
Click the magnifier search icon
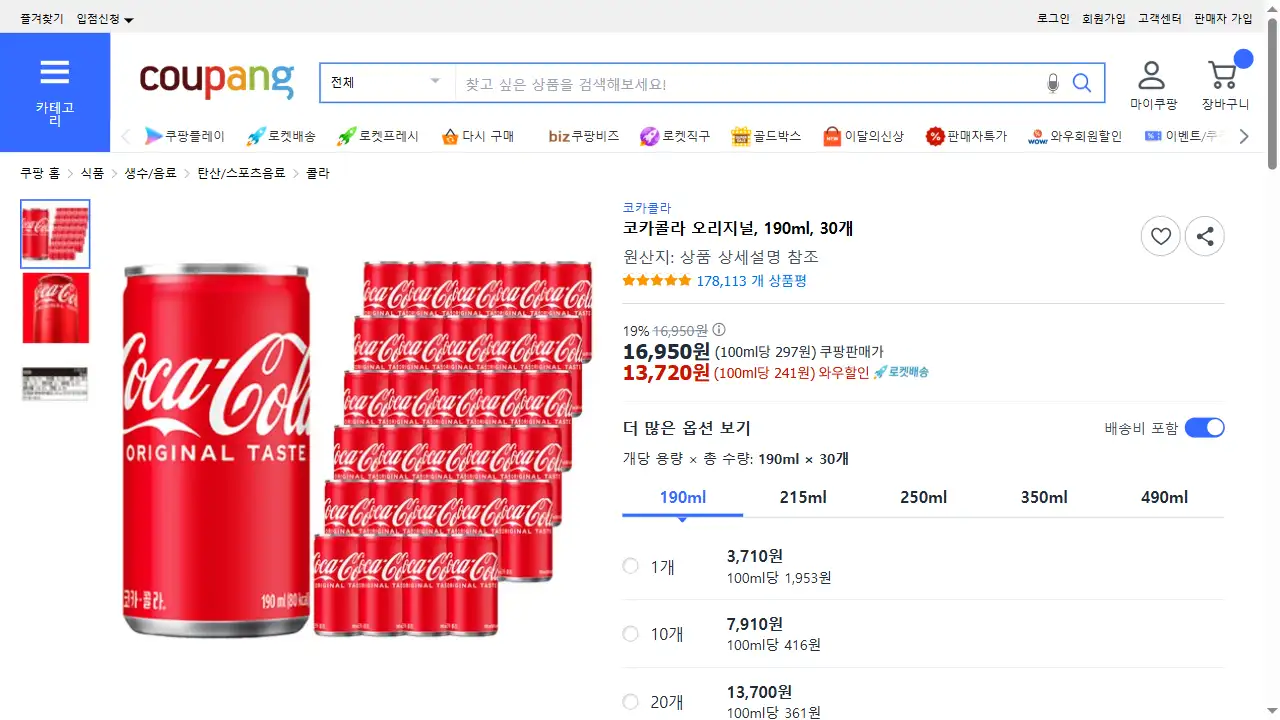click(1082, 83)
